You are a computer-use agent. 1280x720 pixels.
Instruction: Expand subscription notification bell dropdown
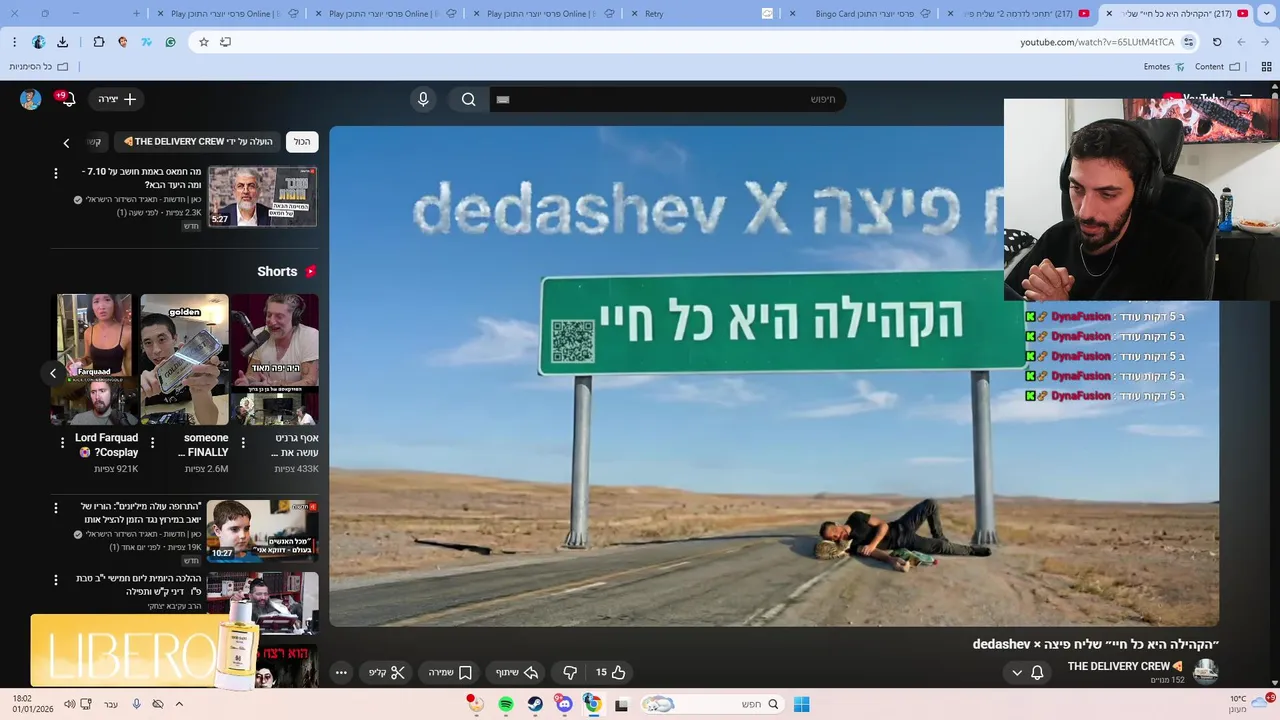tap(1028, 672)
